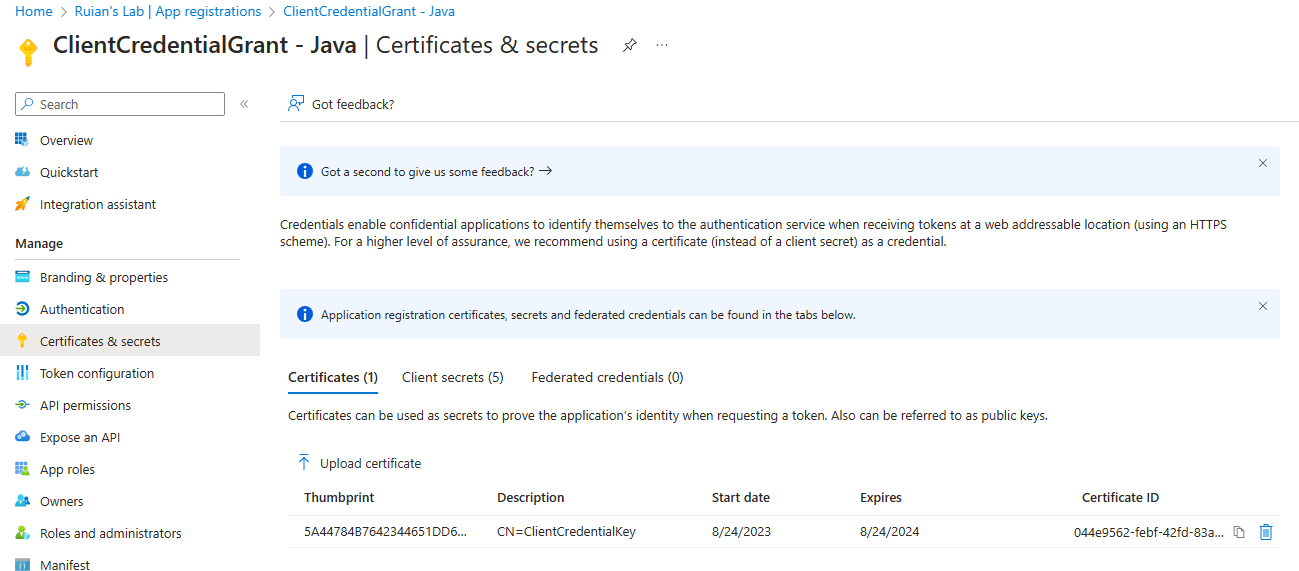Click the Upload certificate arrow icon
The height and width of the screenshot is (571, 1299).
(x=304, y=463)
